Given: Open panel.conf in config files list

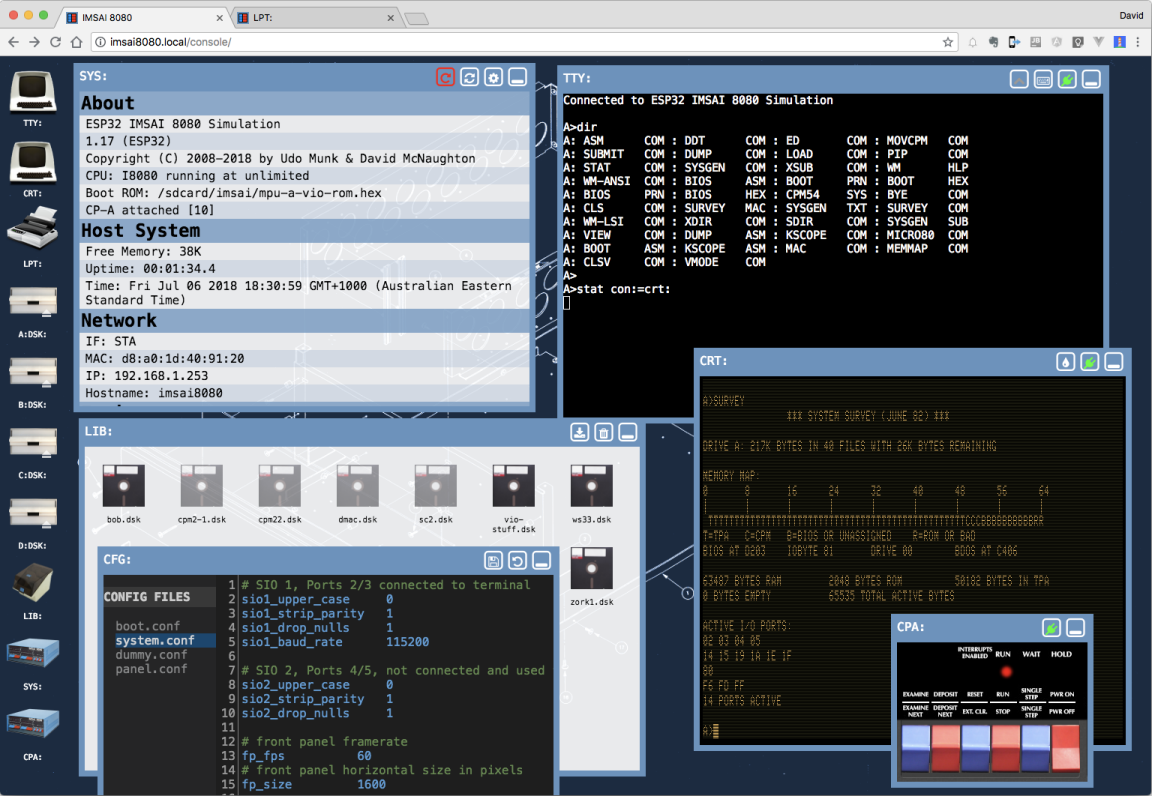Looking at the screenshot, I should click(x=151, y=669).
